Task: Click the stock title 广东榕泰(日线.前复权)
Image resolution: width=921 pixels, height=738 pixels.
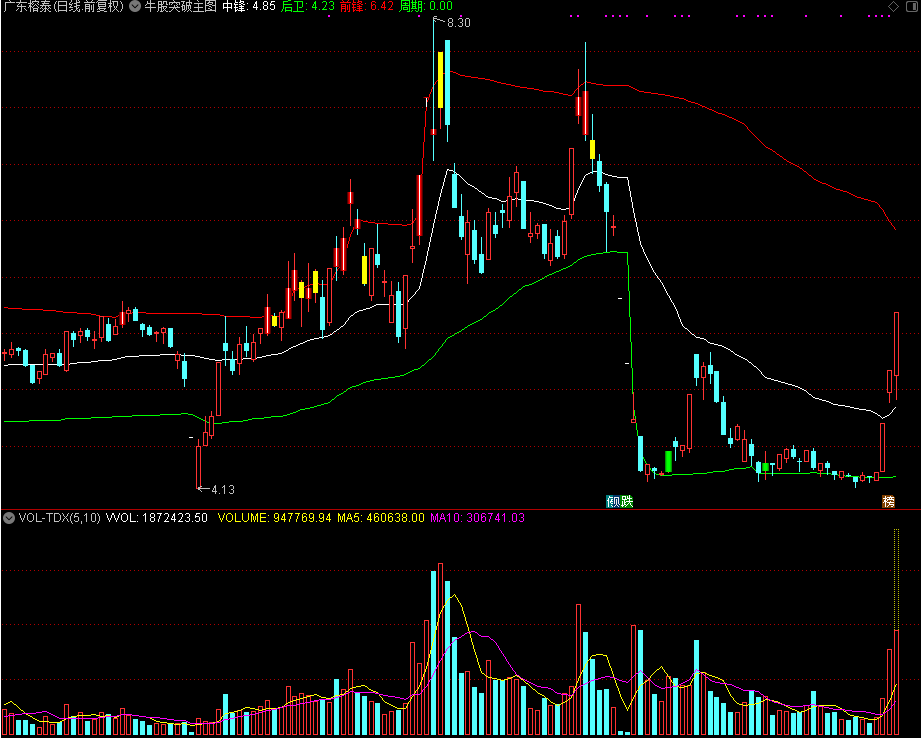Action: 63,7
